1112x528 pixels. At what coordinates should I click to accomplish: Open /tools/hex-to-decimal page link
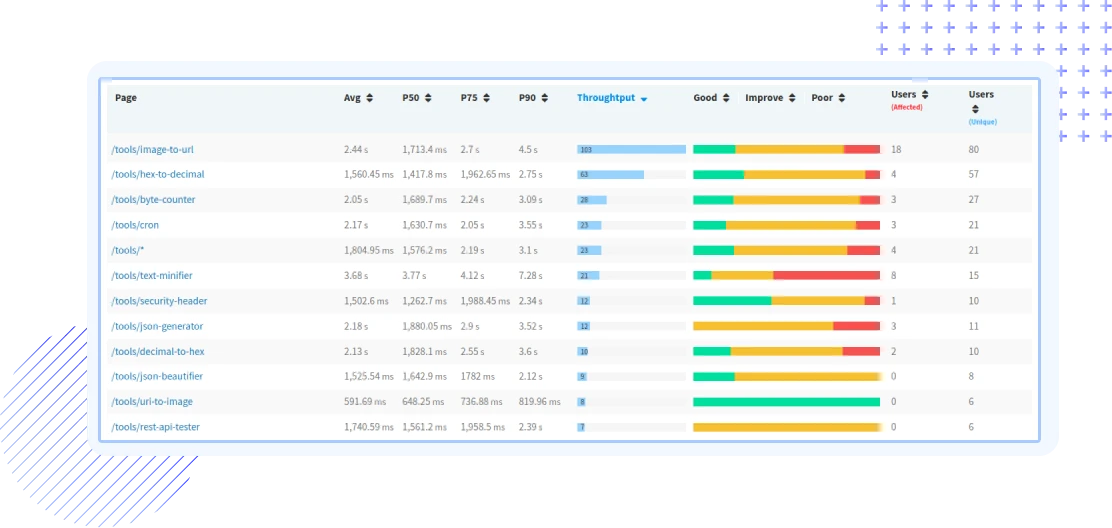coord(158,174)
